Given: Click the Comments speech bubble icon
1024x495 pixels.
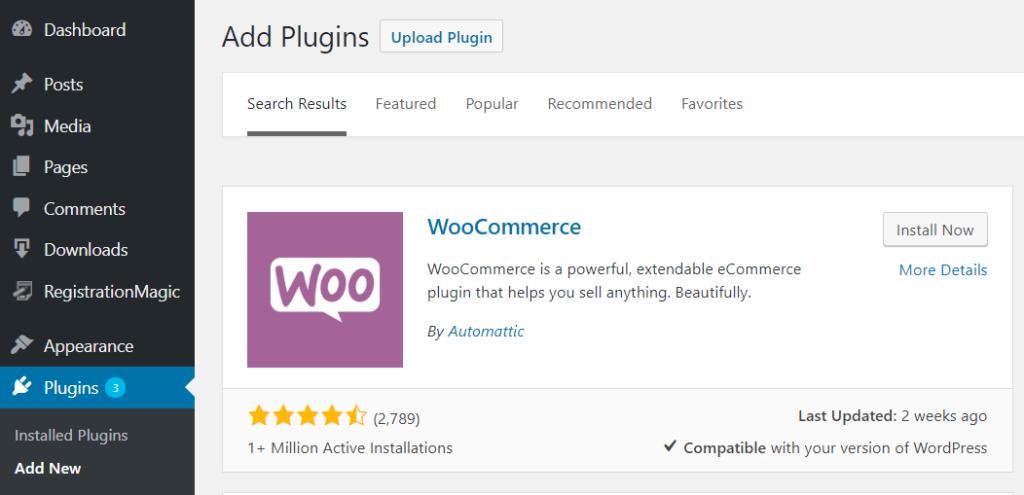Looking at the screenshot, I should point(22,209).
